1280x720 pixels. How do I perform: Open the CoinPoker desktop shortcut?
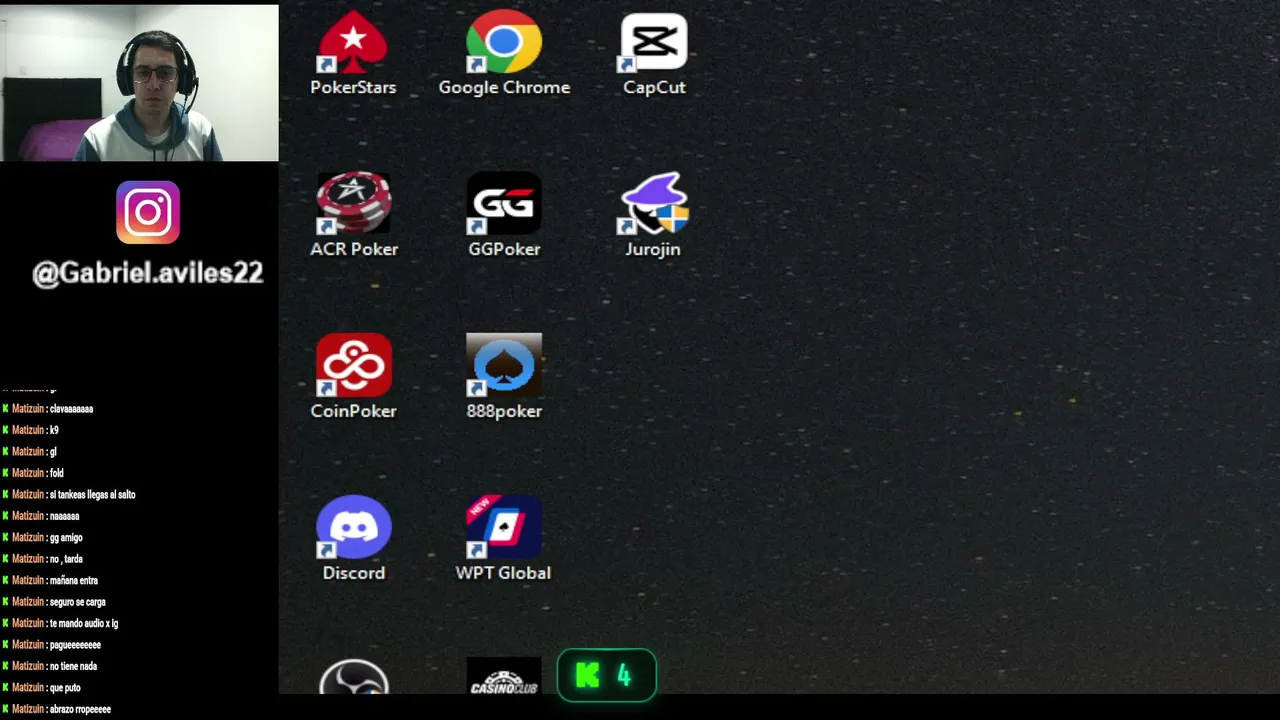pyautogui.click(x=354, y=377)
